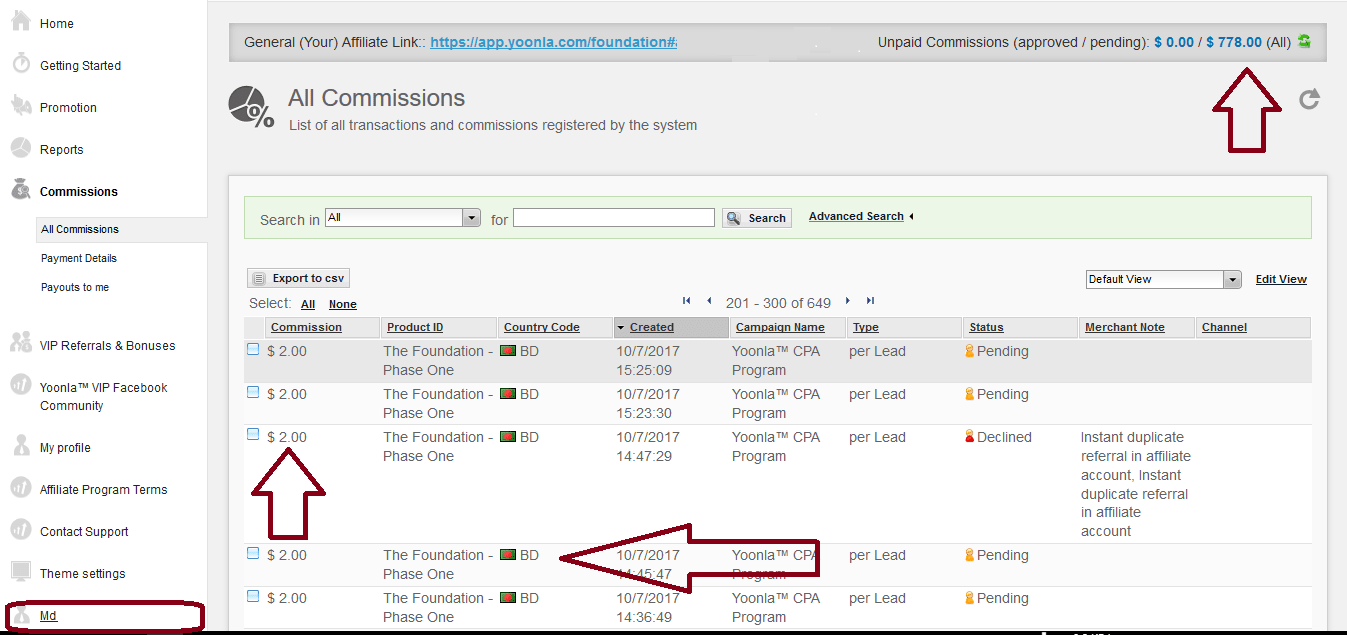The height and width of the screenshot is (635, 1347).
Task: Click the VIP Referrals people icon
Action: point(20,343)
